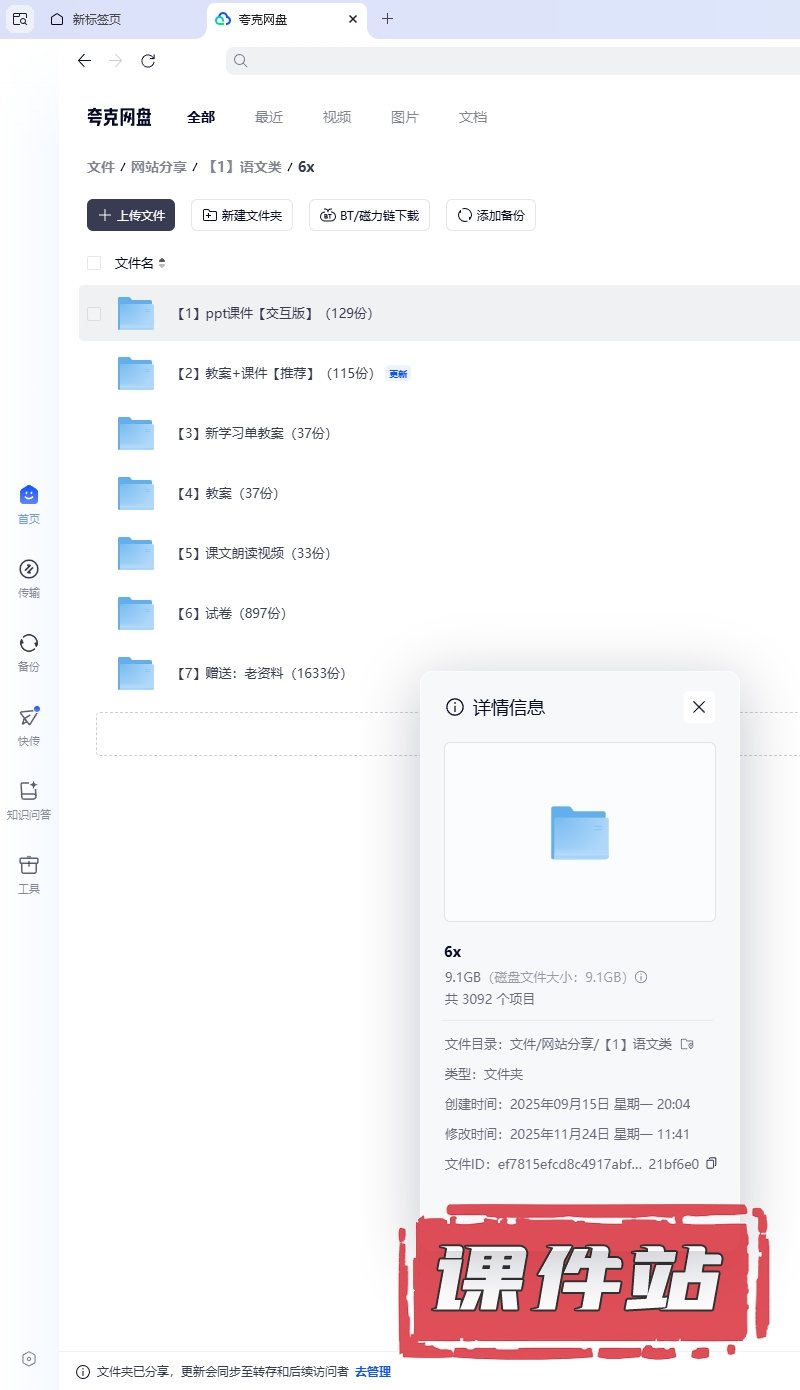Click the 首页 home sidebar icon

tap(29, 496)
